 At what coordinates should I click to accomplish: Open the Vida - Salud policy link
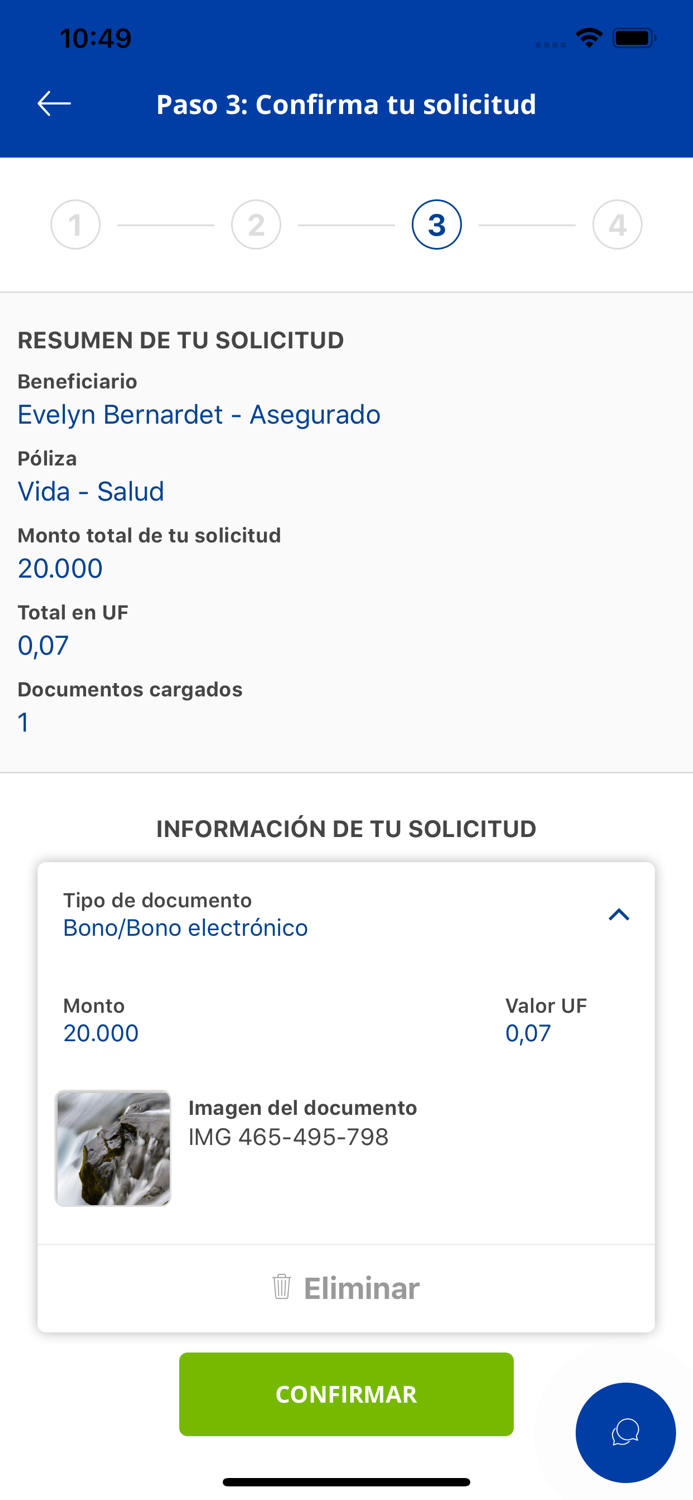[x=90, y=491]
